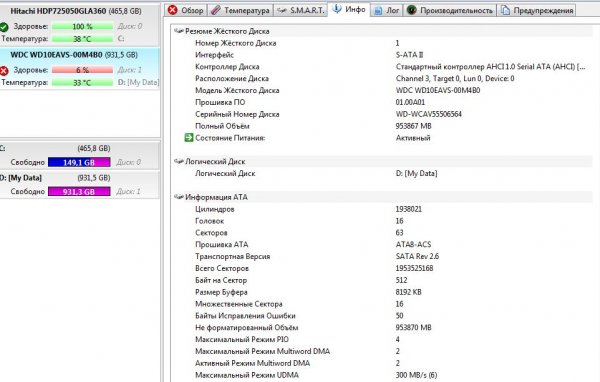This screenshot has width=600, height=382.
Task: Click the Контроллер Диска label
Action: pos(227,67)
